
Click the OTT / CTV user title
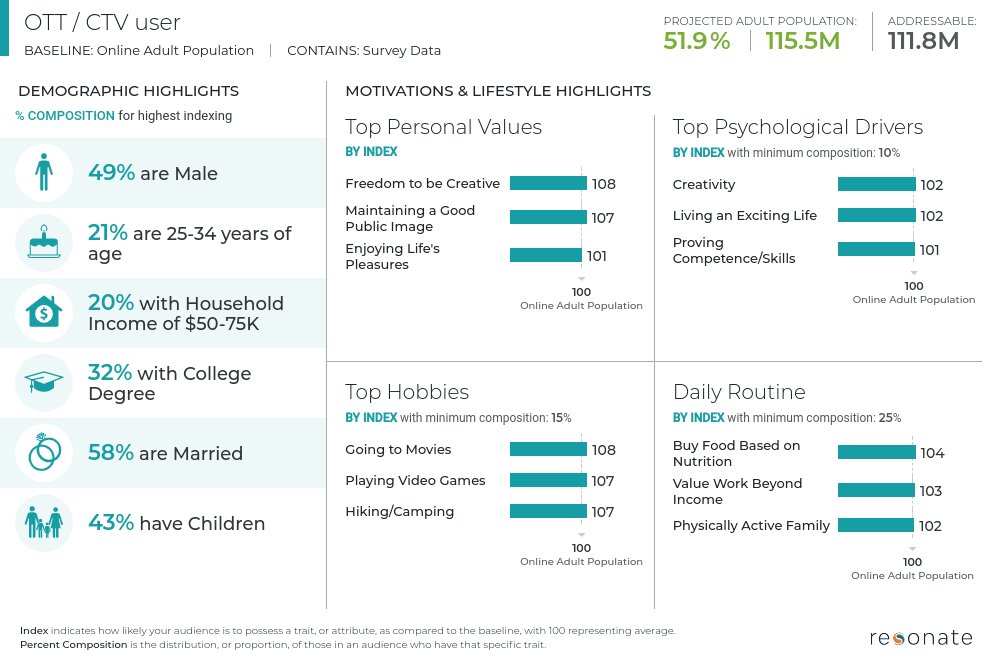click(102, 23)
